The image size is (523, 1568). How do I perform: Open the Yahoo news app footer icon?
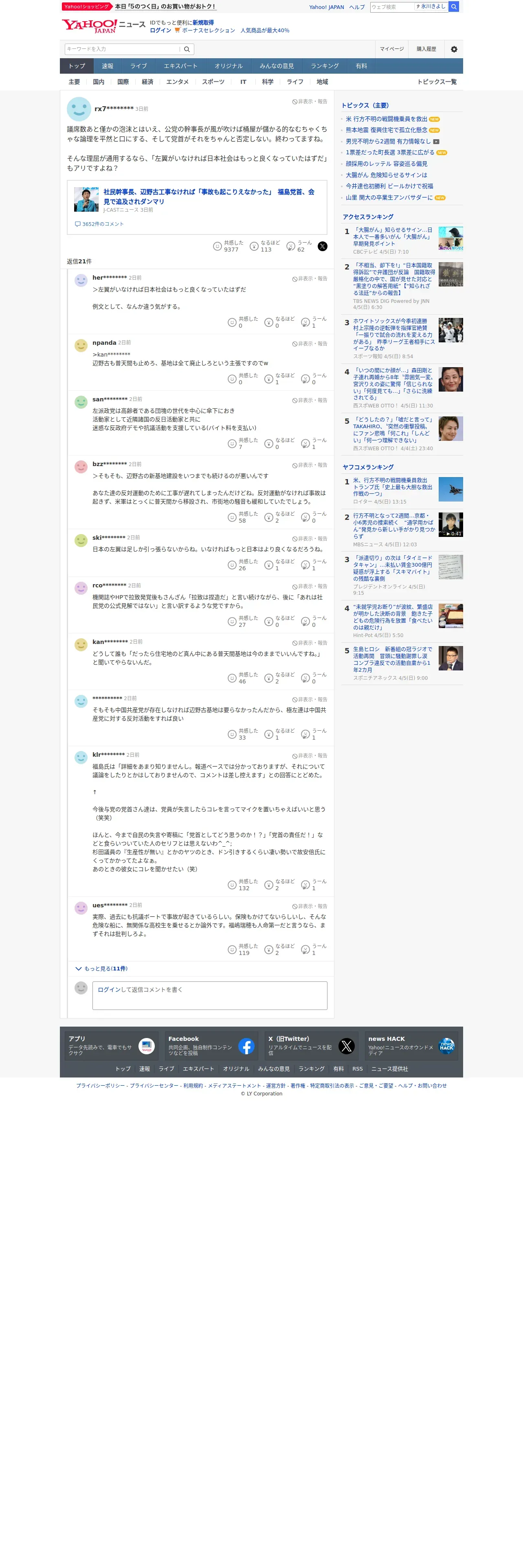point(146,1046)
